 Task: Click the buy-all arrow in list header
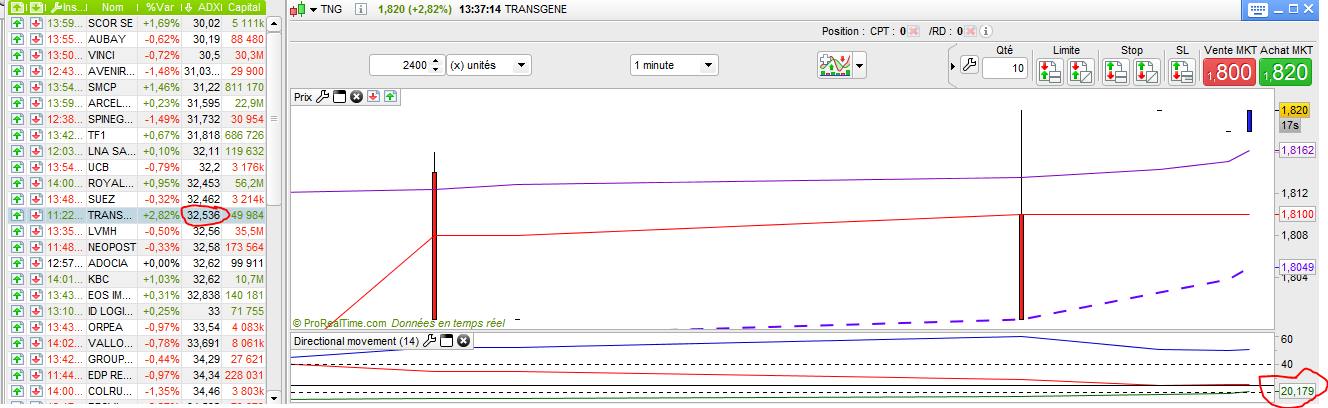click(18, 6)
